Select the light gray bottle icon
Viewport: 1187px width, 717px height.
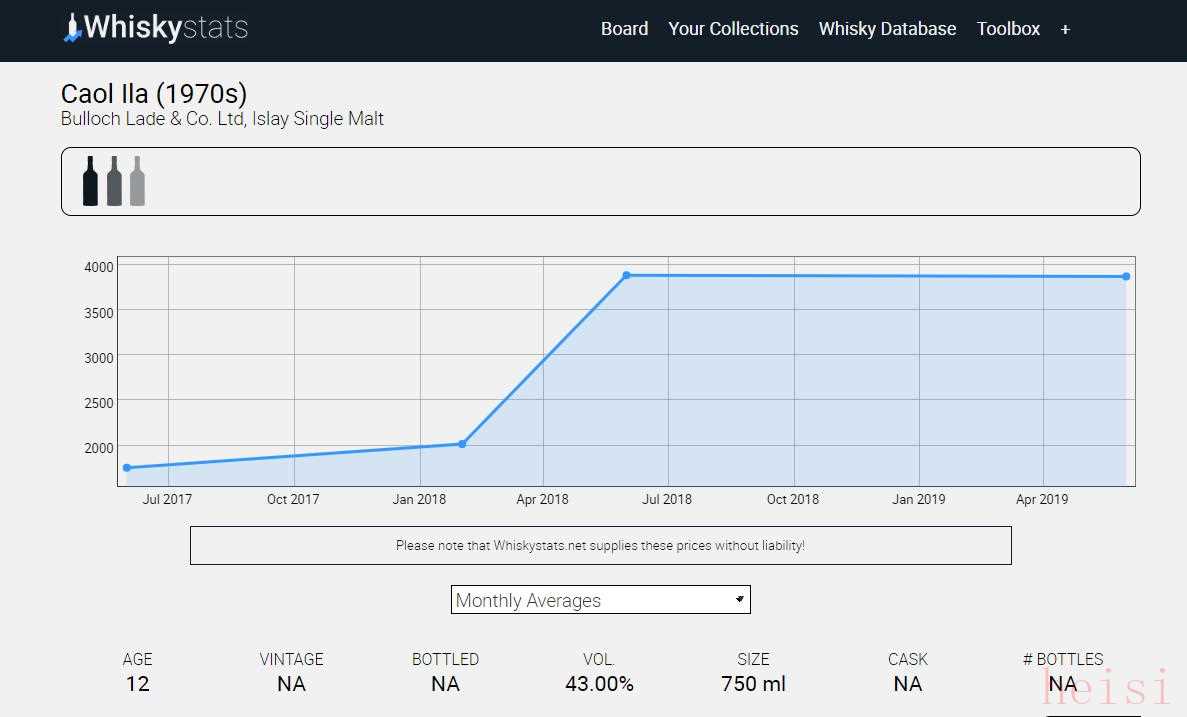pyautogui.click(x=137, y=181)
